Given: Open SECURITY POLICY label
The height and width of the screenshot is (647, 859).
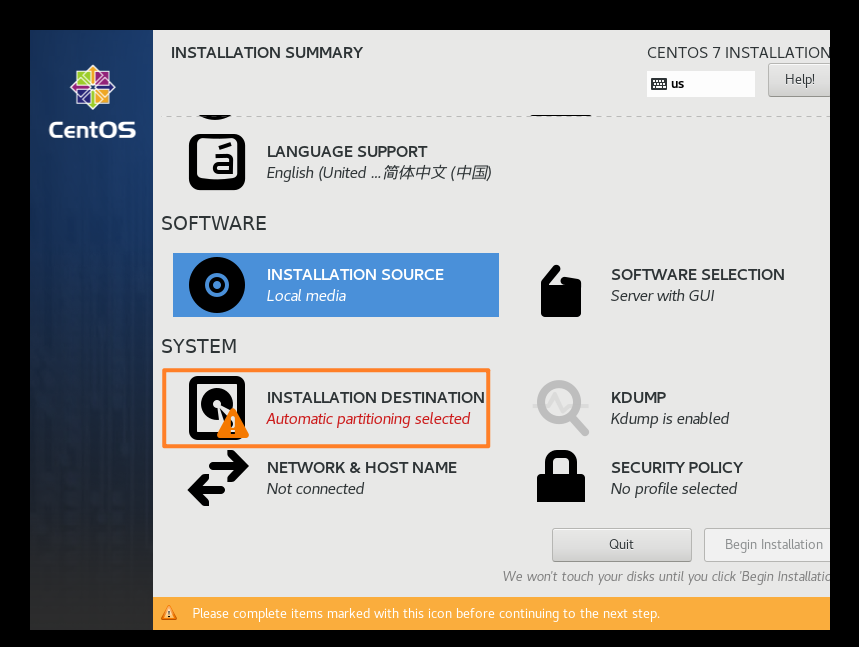Looking at the screenshot, I should pos(677,467).
